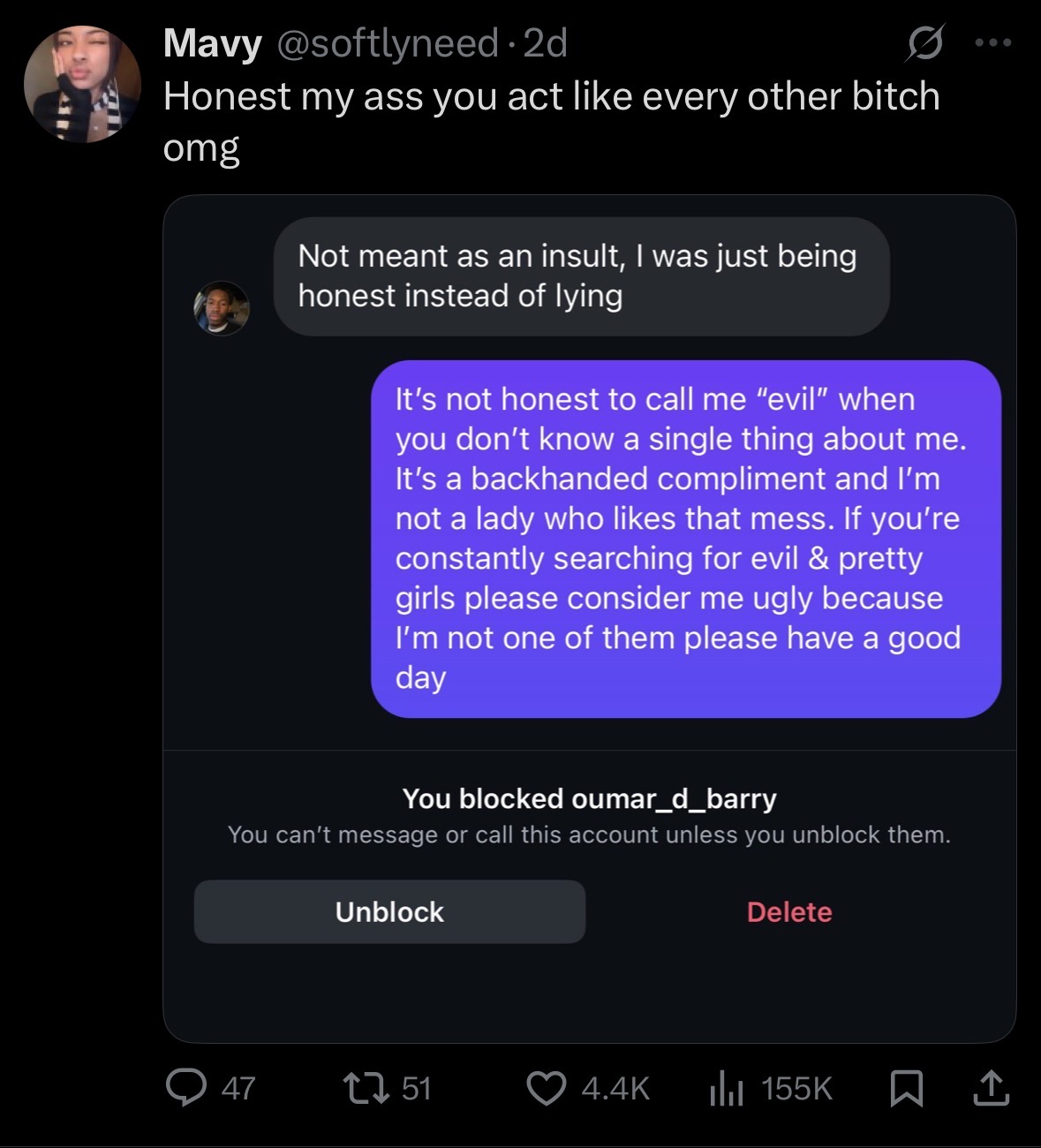Tap the purple reply message bubble
Image resolution: width=1041 pixels, height=1148 pixels.
pos(685,538)
